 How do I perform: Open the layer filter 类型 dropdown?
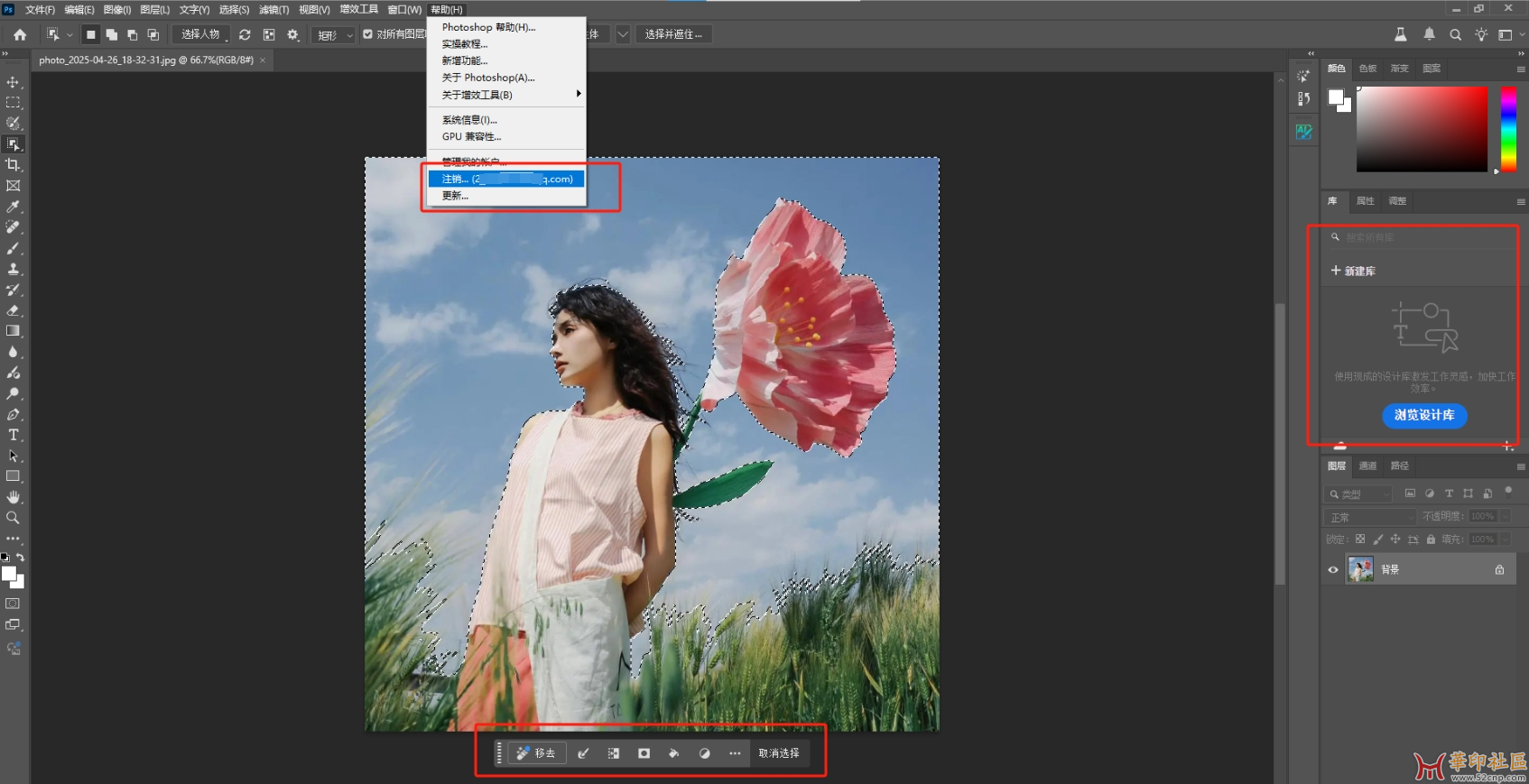tap(1358, 493)
